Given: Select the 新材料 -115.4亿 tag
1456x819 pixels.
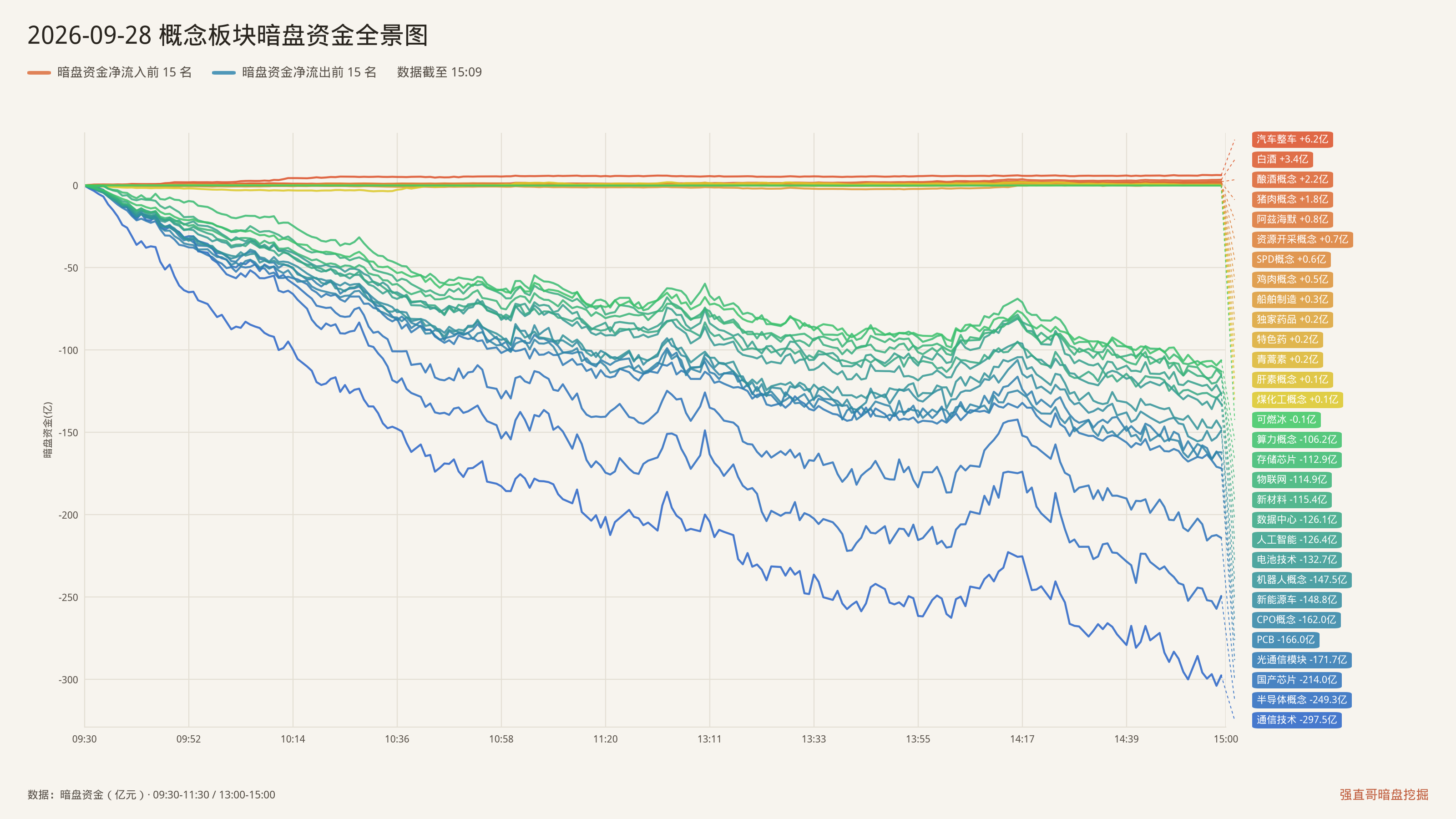Looking at the screenshot, I should (1292, 500).
